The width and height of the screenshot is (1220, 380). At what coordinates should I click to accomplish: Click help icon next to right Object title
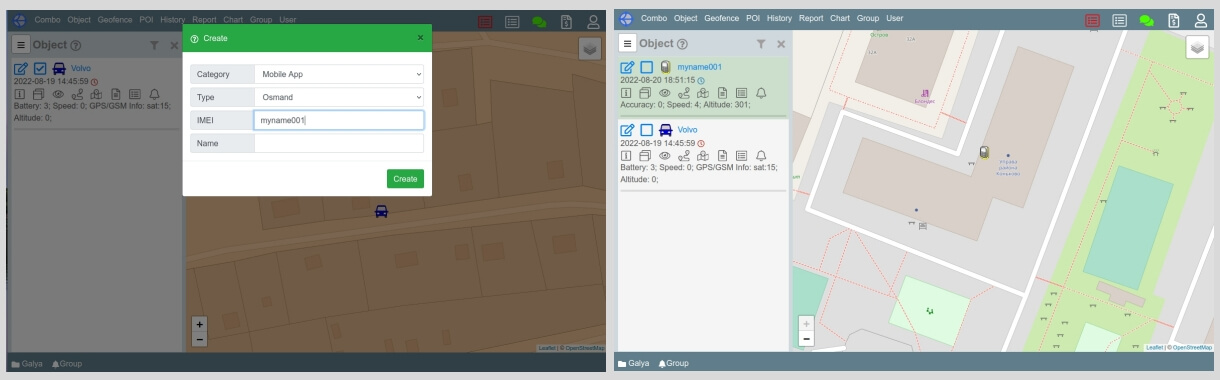click(x=683, y=45)
